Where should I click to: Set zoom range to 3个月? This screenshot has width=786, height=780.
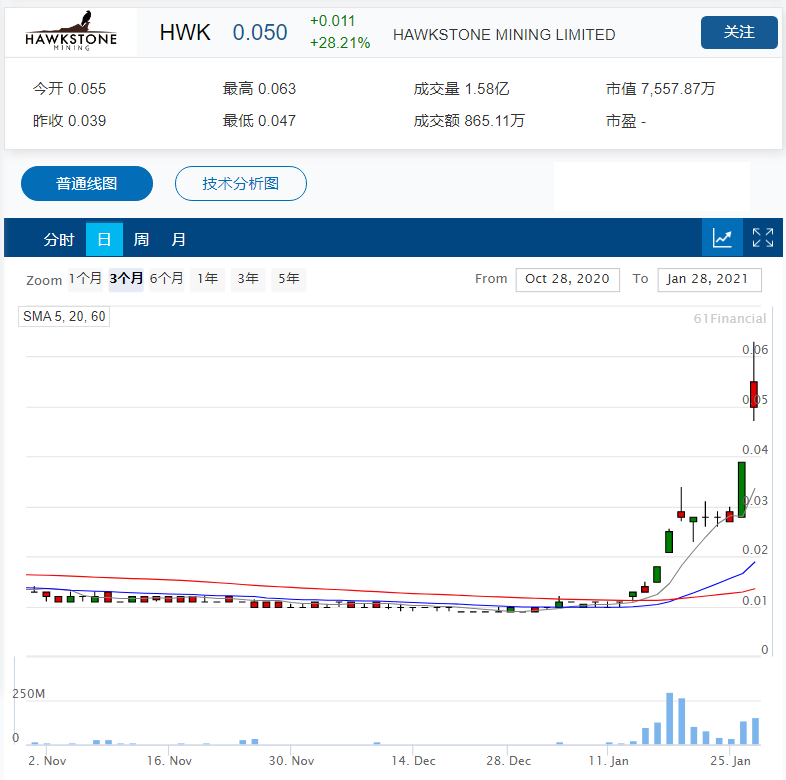pyautogui.click(x=126, y=279)
